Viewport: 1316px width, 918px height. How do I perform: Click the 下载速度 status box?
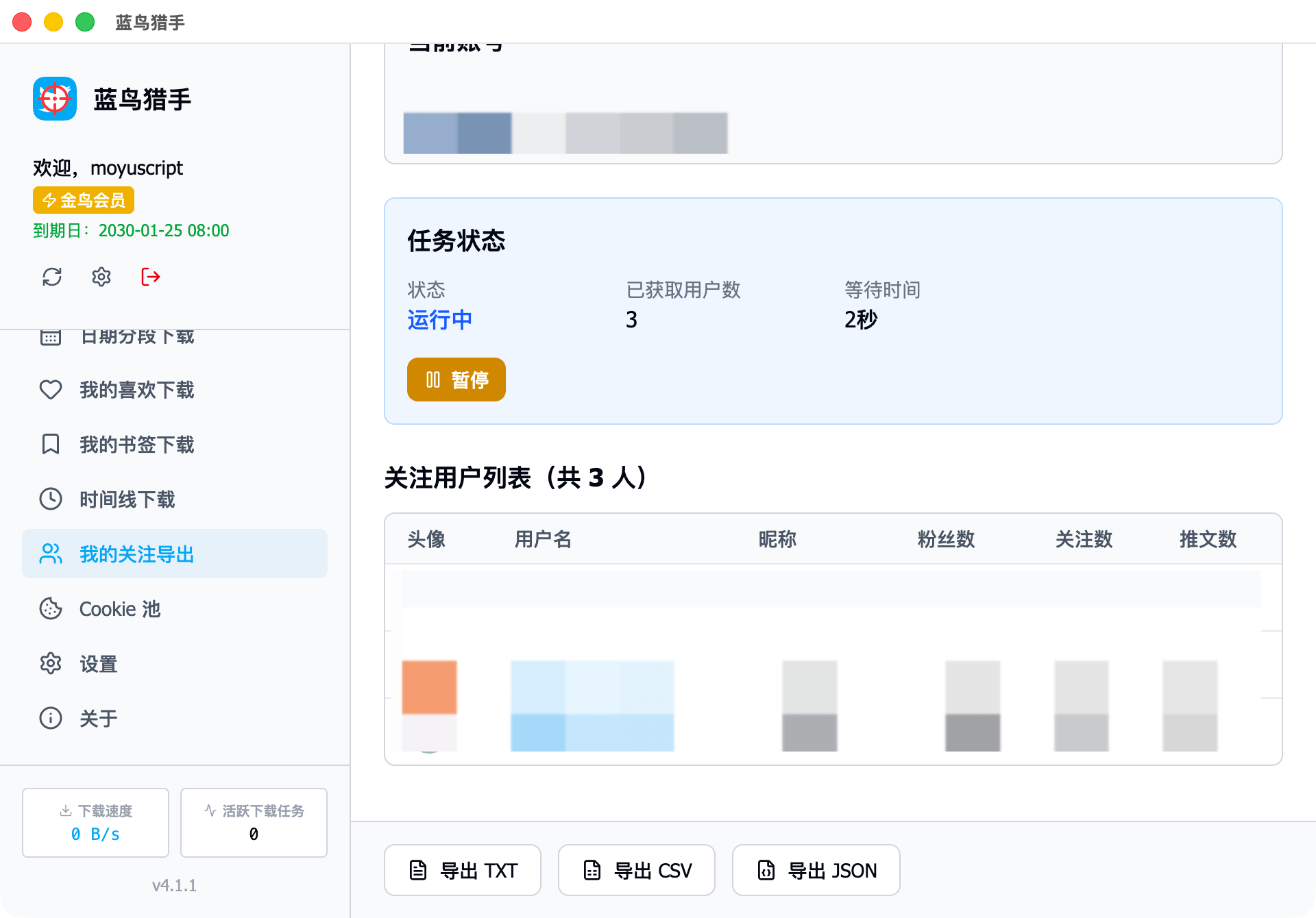coord(96,823)
